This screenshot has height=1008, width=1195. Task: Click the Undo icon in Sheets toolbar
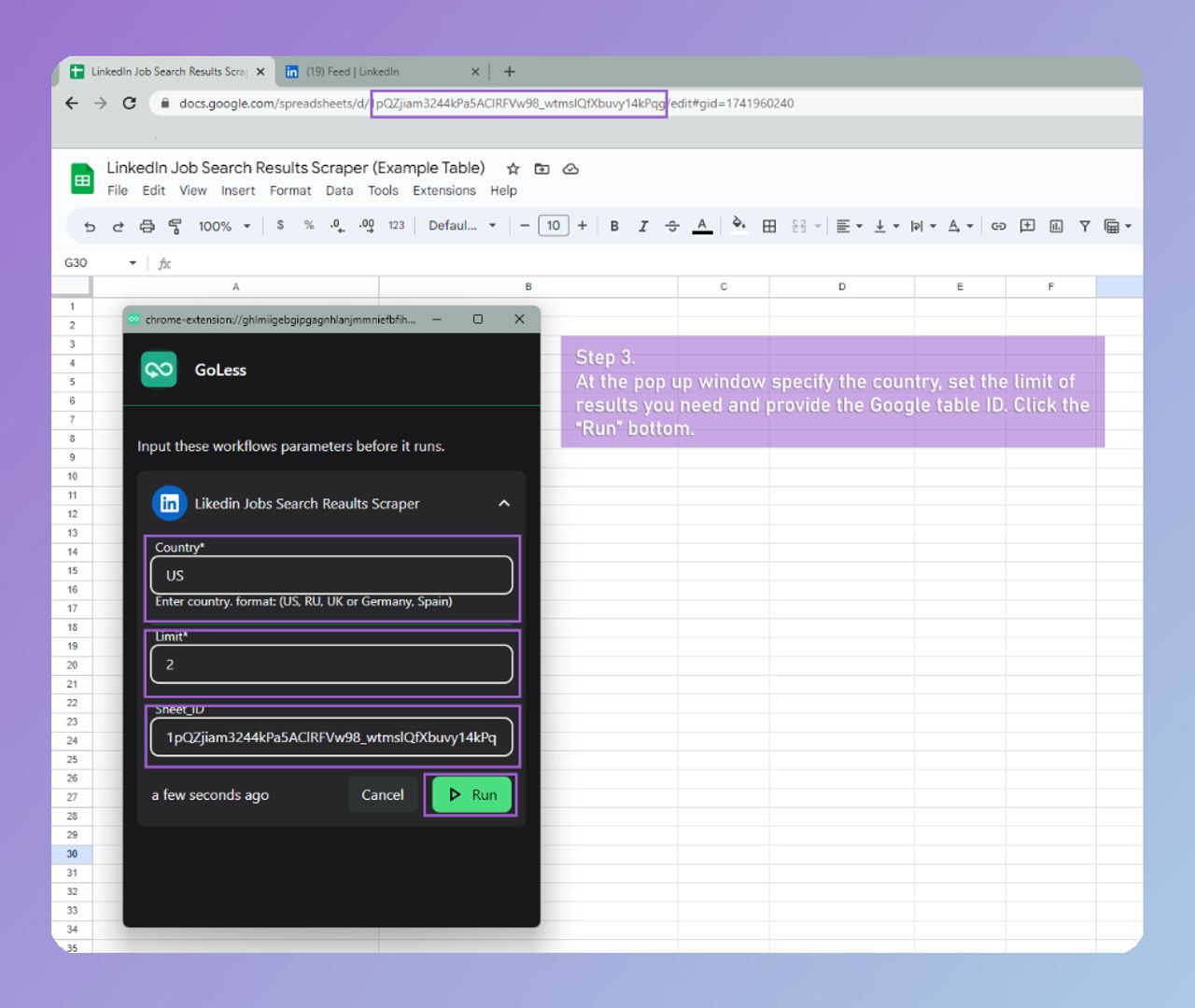(x=90, y=226)
